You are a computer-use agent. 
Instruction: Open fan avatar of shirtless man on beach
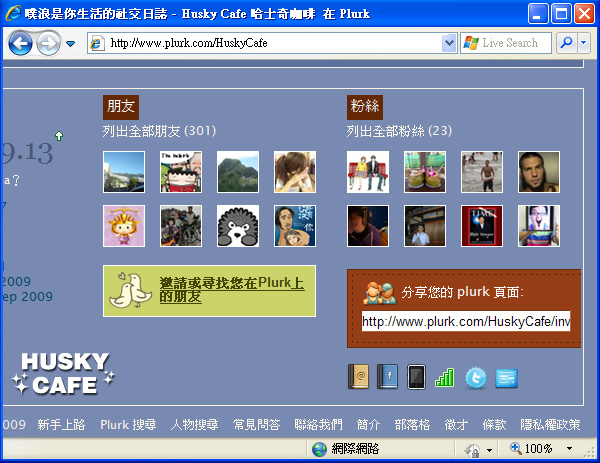pyautogui.click(x=482, y=172)
